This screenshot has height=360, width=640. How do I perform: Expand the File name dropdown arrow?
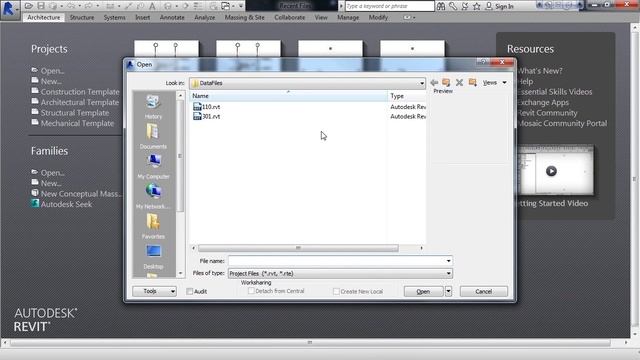point(448,261)
